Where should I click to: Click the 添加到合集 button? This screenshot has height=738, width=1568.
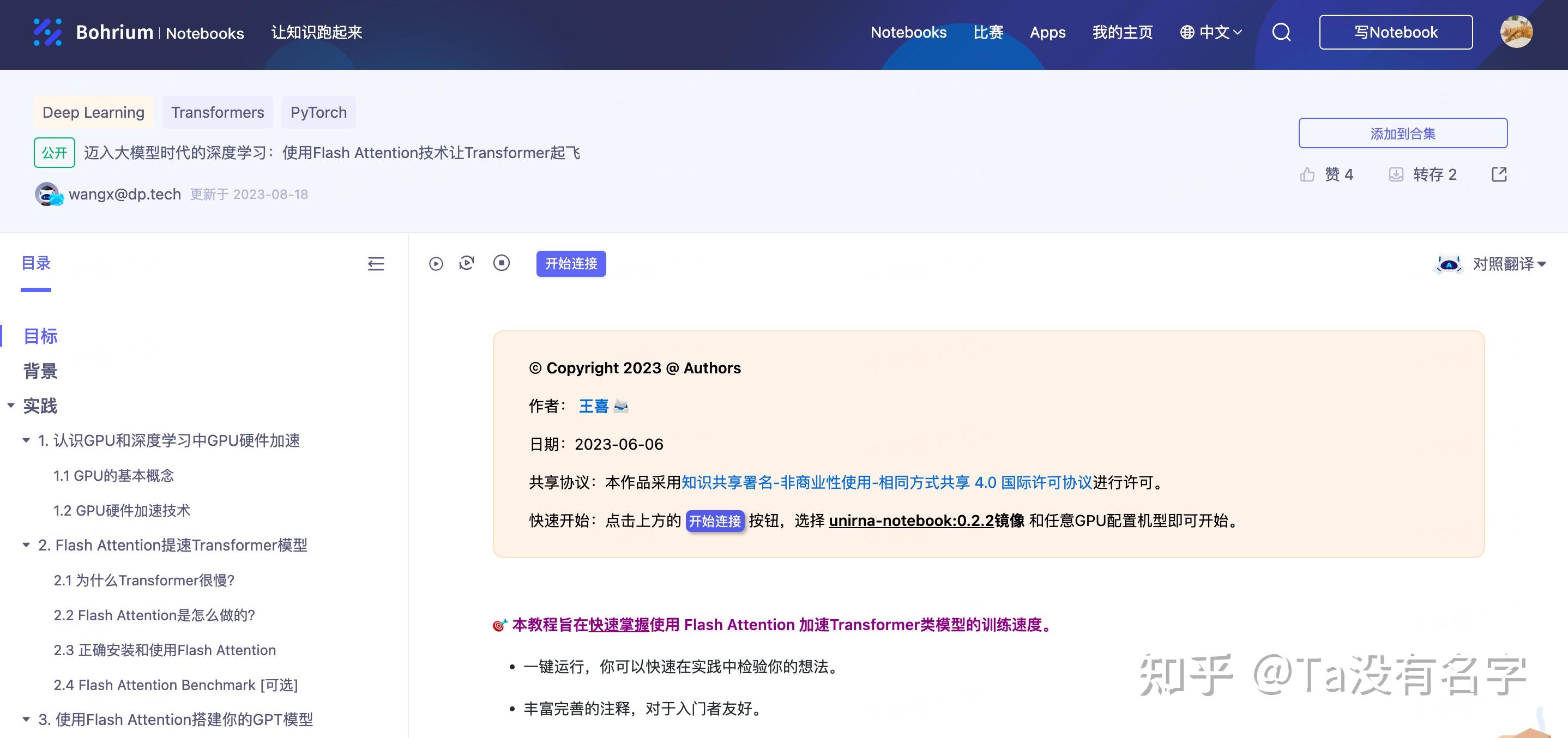point(1402,133)
